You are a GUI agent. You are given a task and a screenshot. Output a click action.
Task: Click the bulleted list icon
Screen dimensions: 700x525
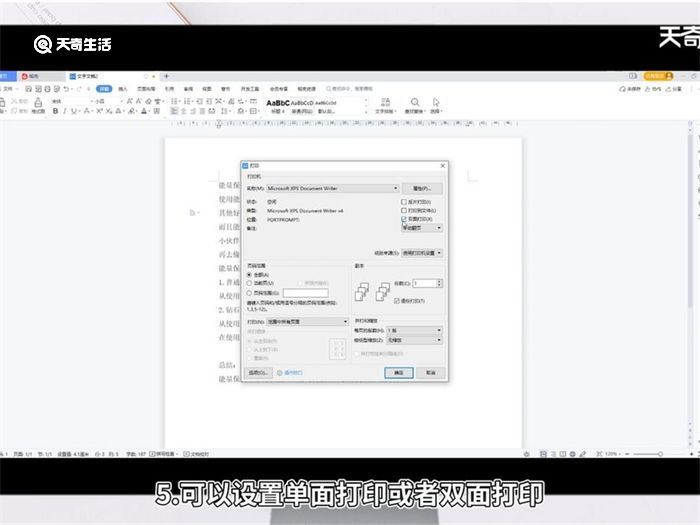(175, 101)
